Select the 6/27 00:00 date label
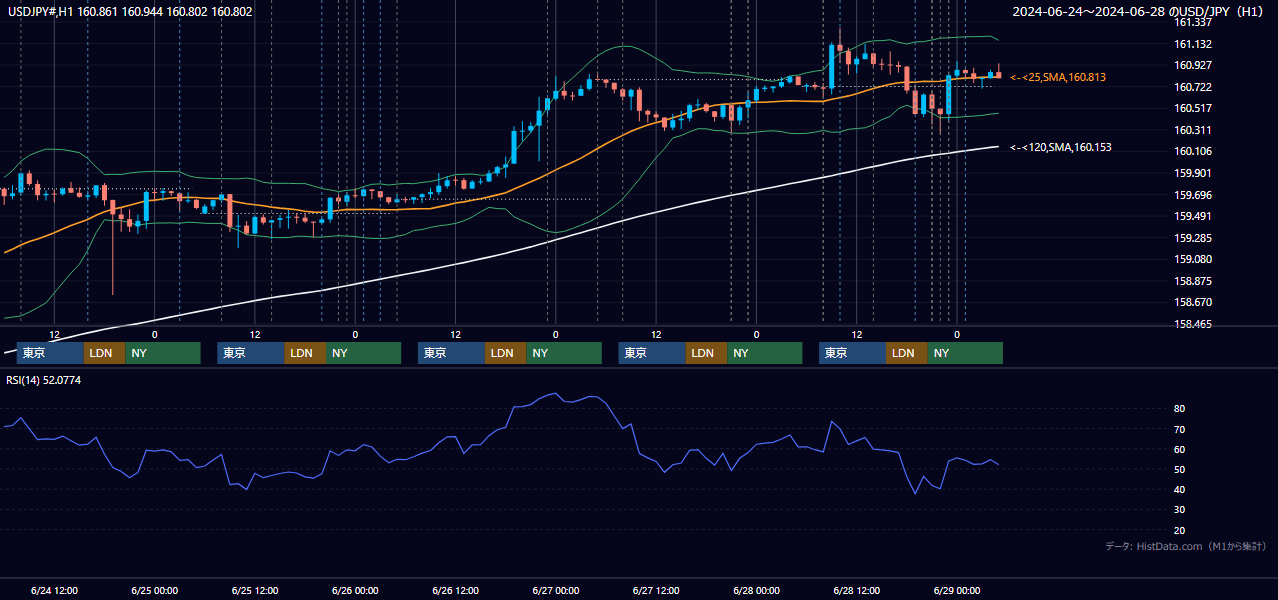 556,590
